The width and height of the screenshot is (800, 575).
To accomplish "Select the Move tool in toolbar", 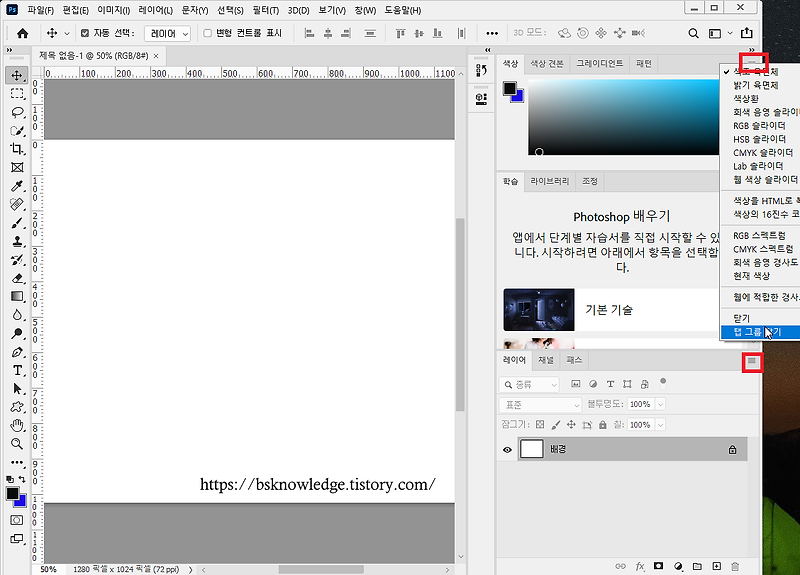I will [x=17, y=76].
